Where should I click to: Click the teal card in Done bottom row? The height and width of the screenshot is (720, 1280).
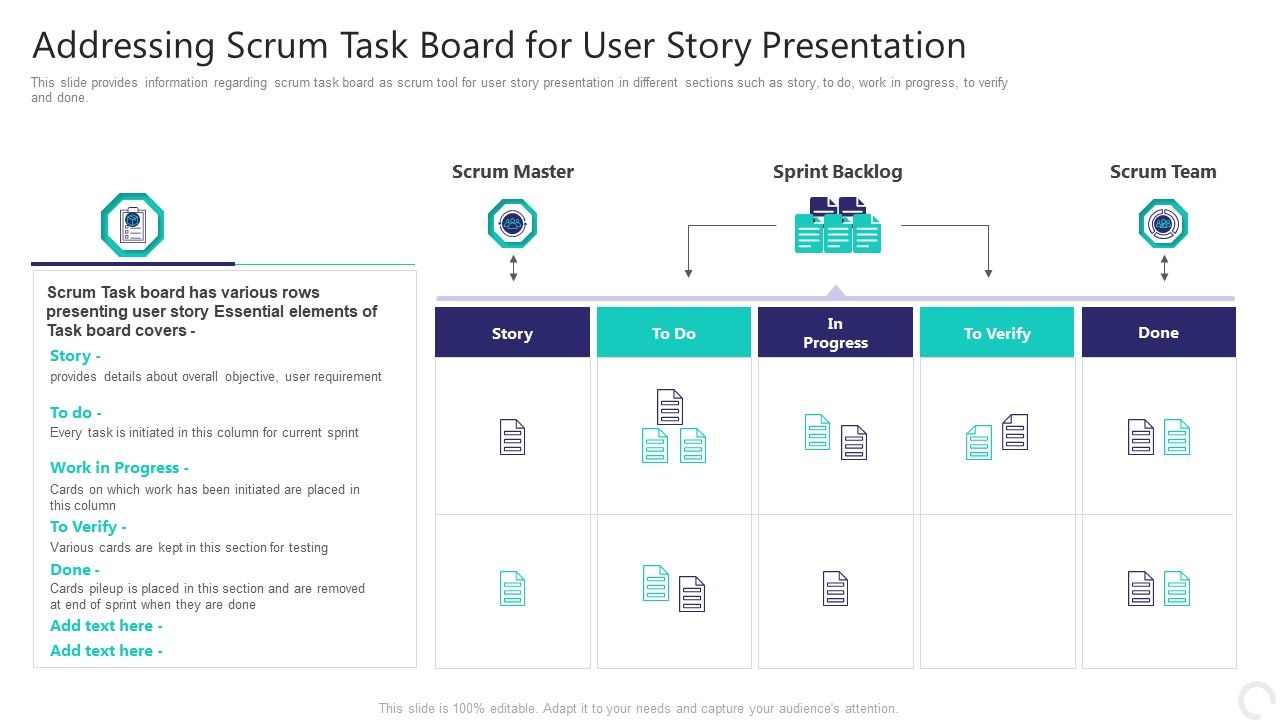[1177, 588]
